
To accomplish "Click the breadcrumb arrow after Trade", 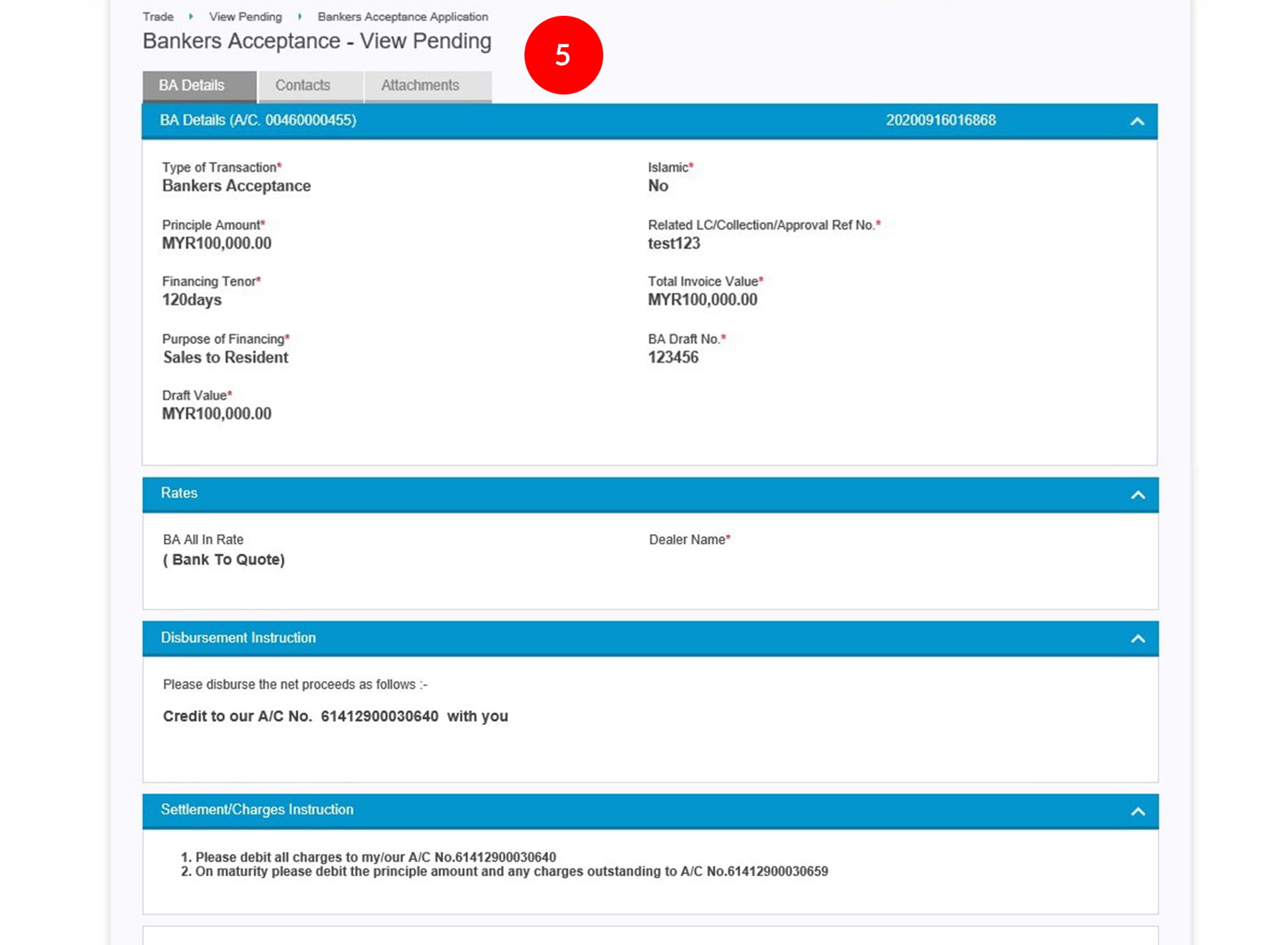I will click(x=191, y=16).
